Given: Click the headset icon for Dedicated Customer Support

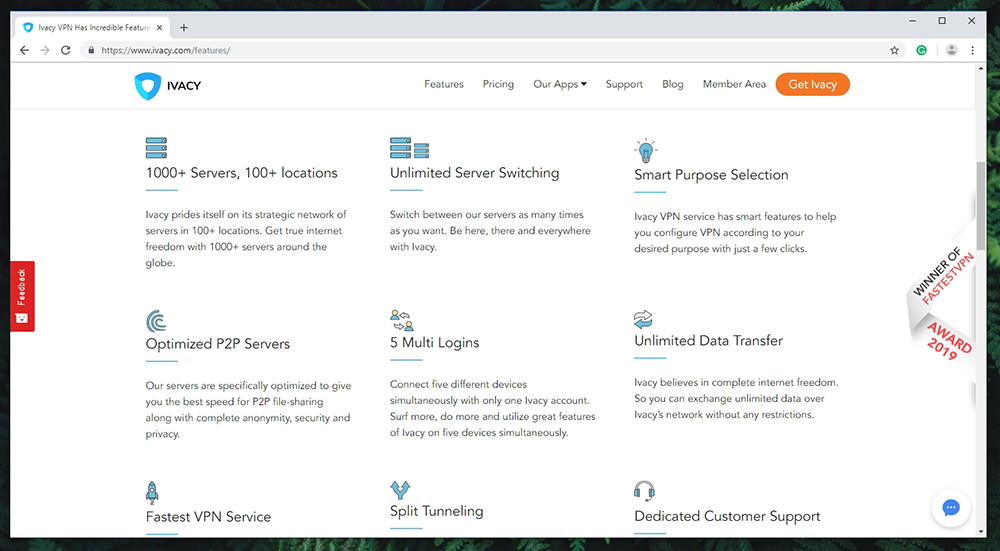Looking at the screenshot, I should (644, 492).
